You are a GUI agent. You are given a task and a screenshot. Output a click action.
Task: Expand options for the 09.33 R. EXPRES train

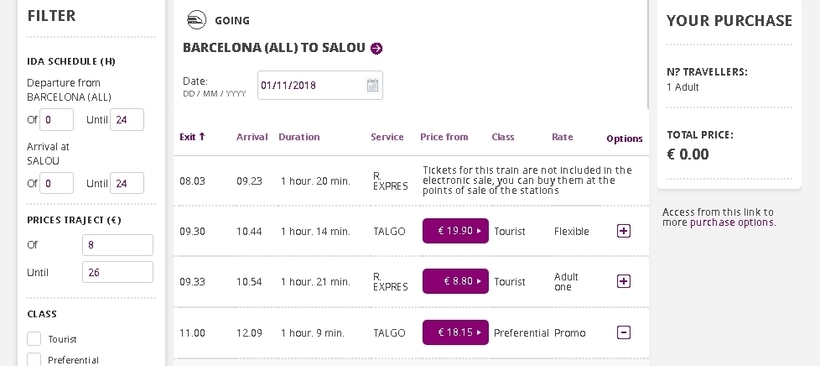pos(623,281)
